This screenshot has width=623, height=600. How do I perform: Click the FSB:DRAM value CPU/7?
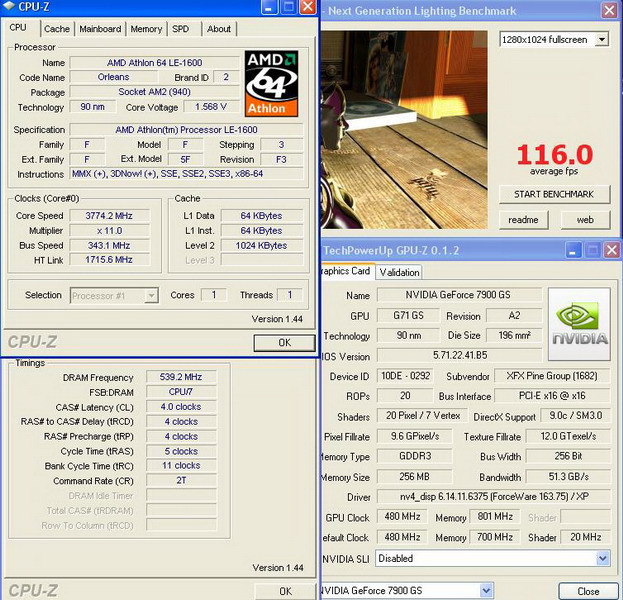[x=181, y=392]
